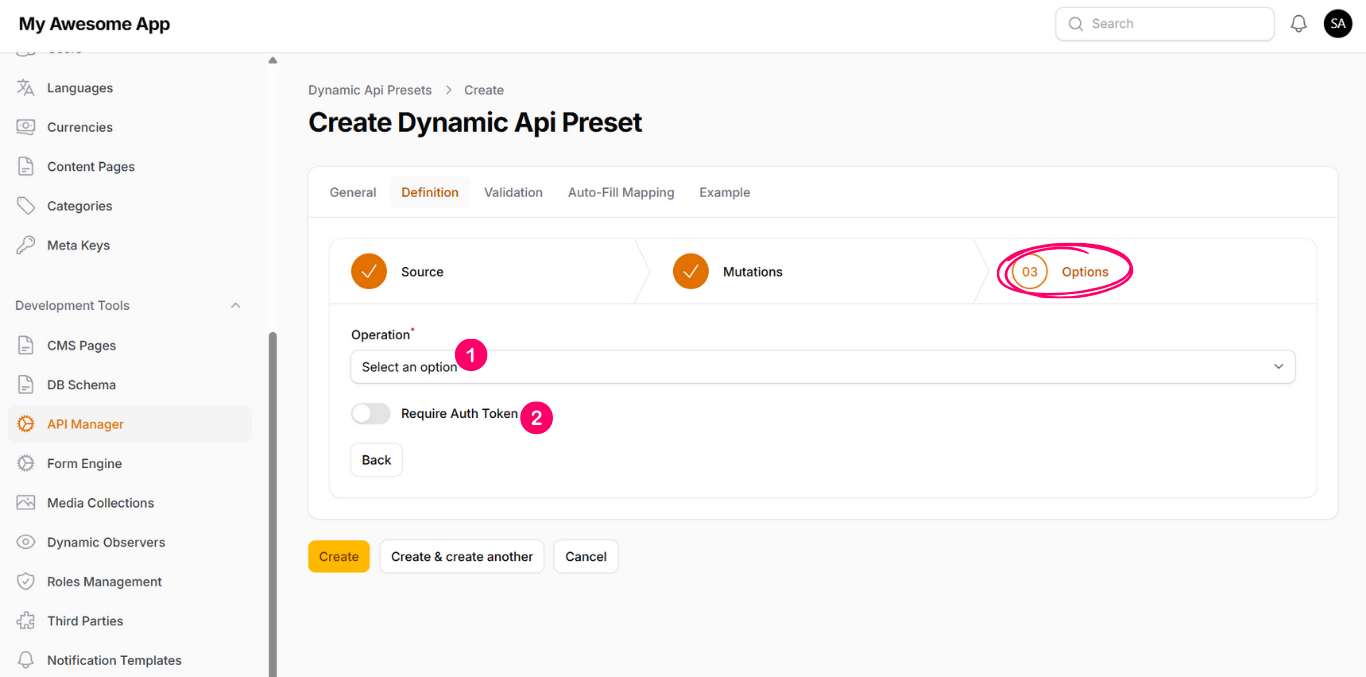Click the Roles Management shield icon
Viewport: 1366px width, 677px height.
26,582
